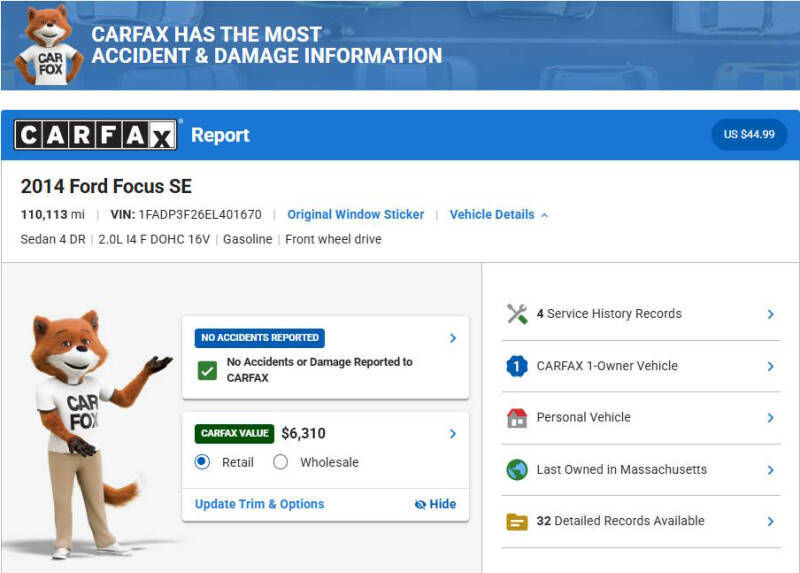This screenshot has height=573, width=800.
Task: Click the US $44.99 price button
Action: click(x=749, y=134)
